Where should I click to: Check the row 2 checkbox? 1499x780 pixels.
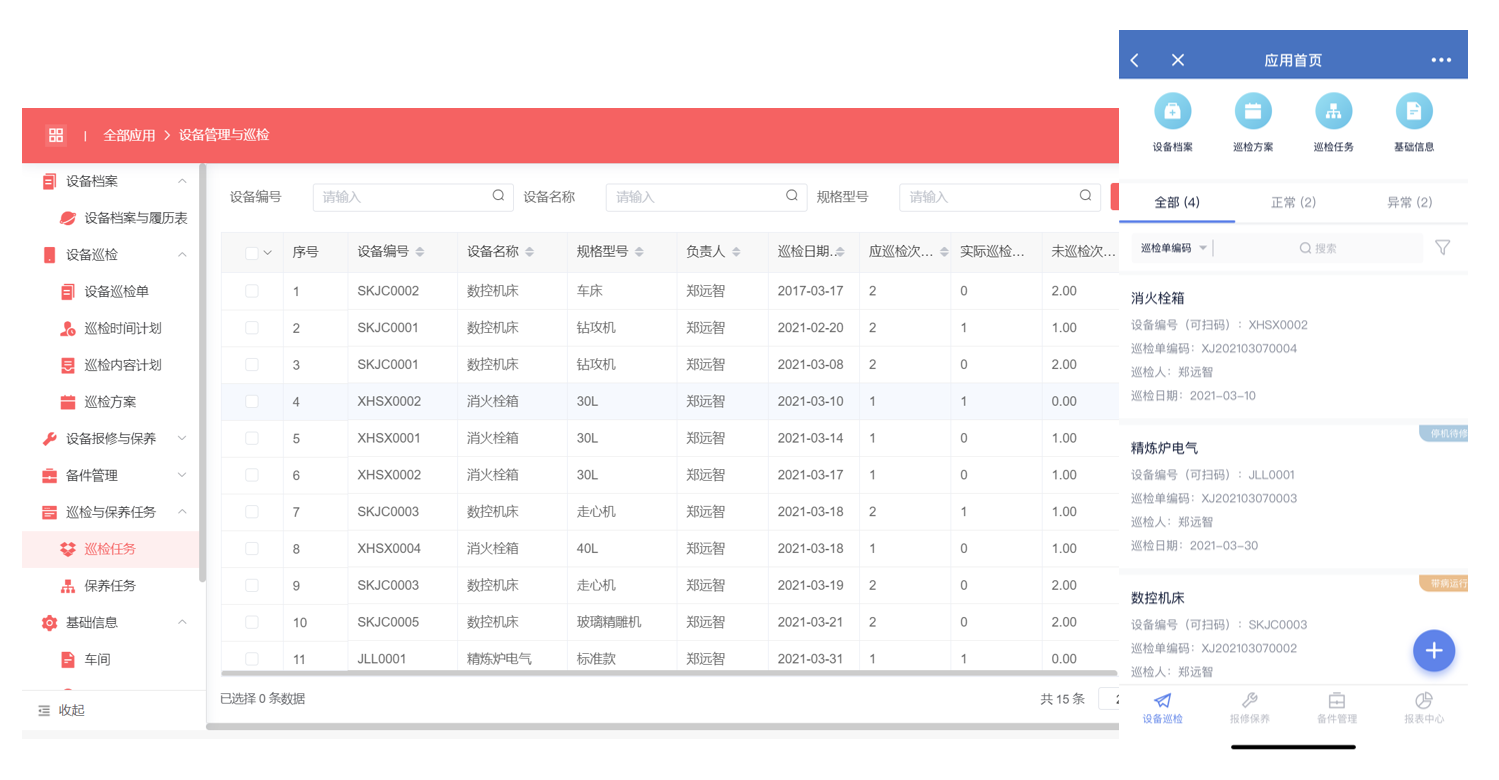(252, 328)
